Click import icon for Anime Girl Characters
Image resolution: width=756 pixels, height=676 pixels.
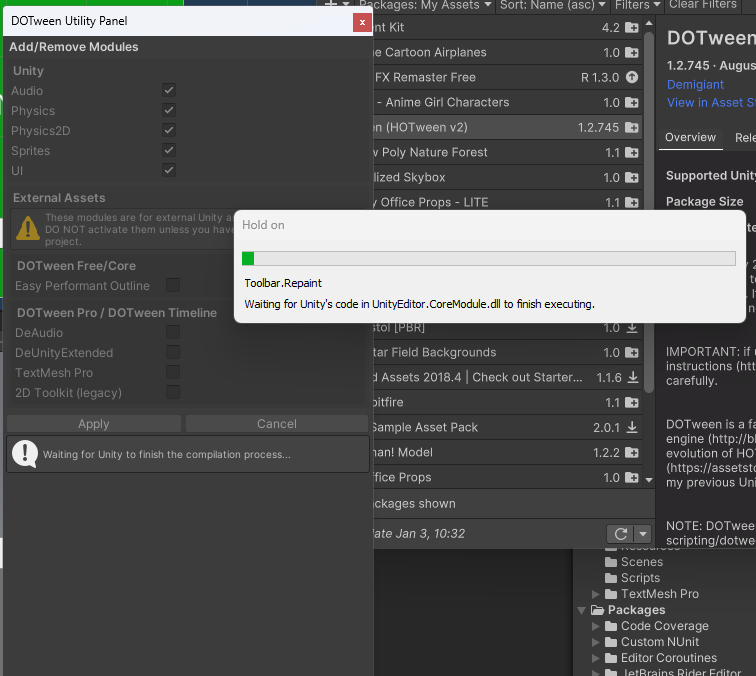(x=632, y=102)
